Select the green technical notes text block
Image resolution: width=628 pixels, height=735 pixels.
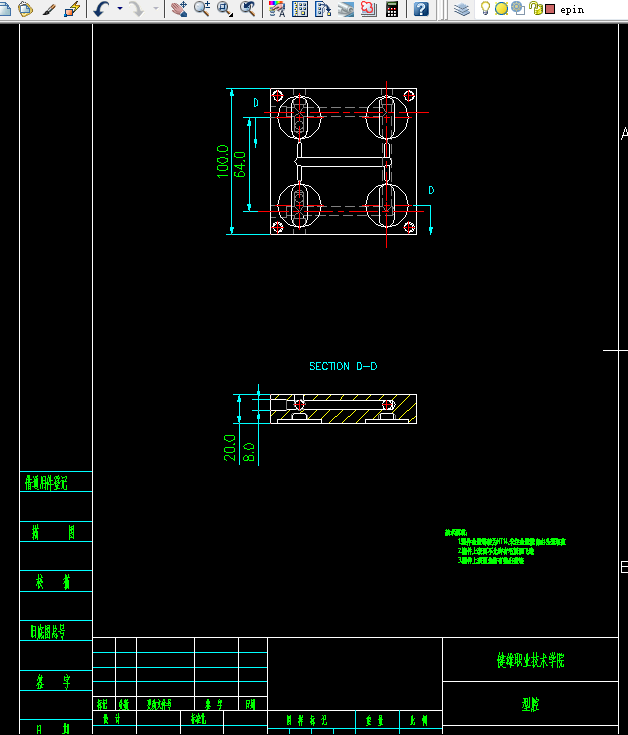point(505,546)
